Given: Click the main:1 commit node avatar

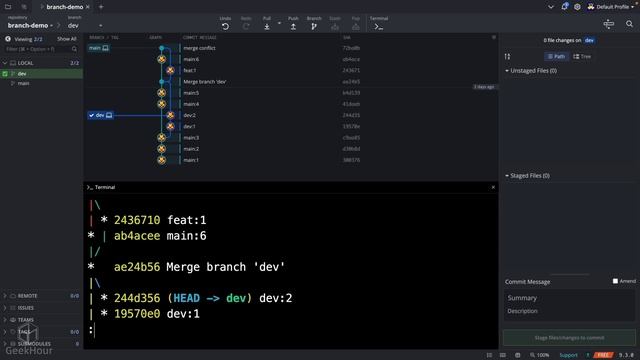Looking at the screenshot, I should point(162,160).
